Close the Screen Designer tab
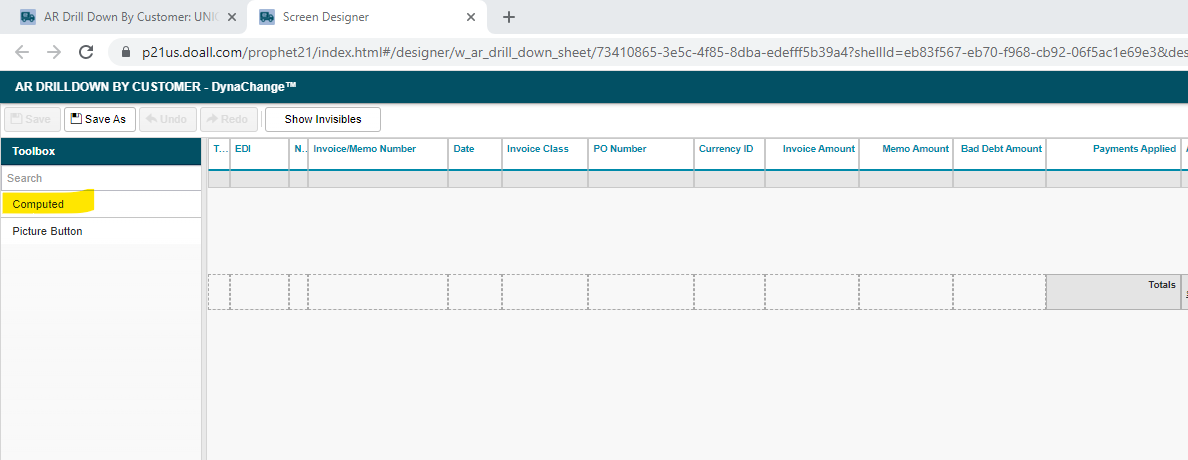The height and width of the screenshot is (460, 1188). pyautogui.click(x=471, y=17)
